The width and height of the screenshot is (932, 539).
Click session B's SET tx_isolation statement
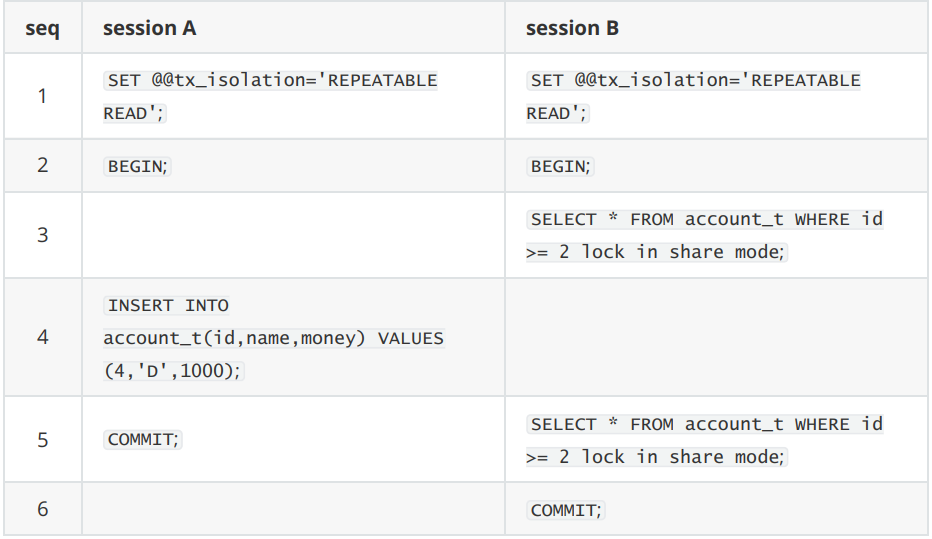(694, 96)
